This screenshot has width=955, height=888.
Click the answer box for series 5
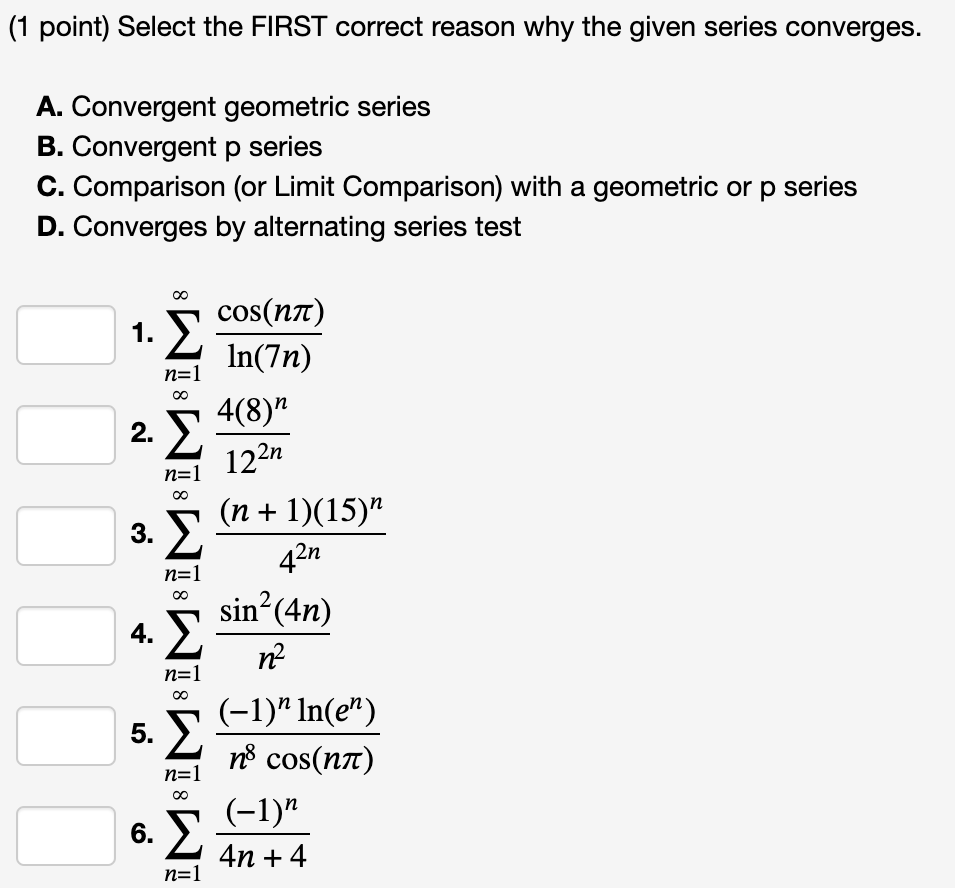click(x=64, y=735)
